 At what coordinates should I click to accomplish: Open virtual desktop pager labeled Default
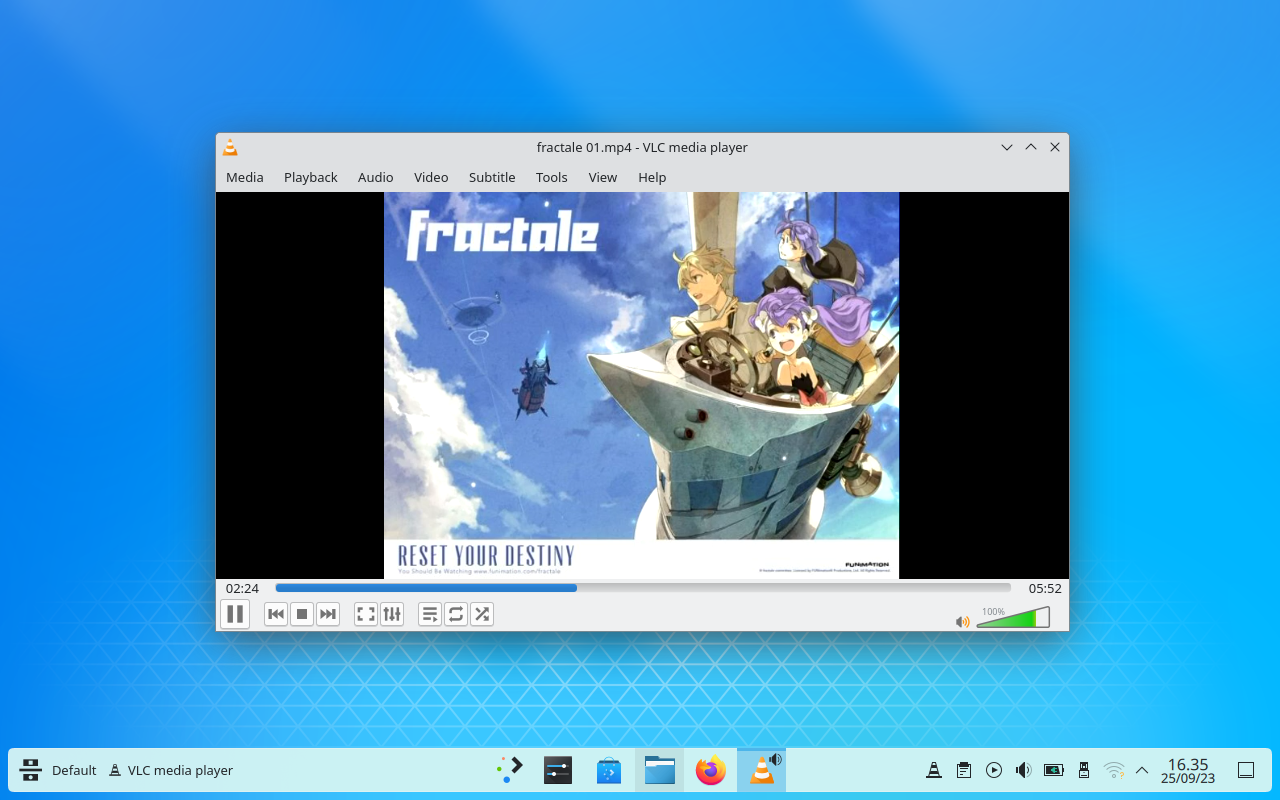[59, 770]
